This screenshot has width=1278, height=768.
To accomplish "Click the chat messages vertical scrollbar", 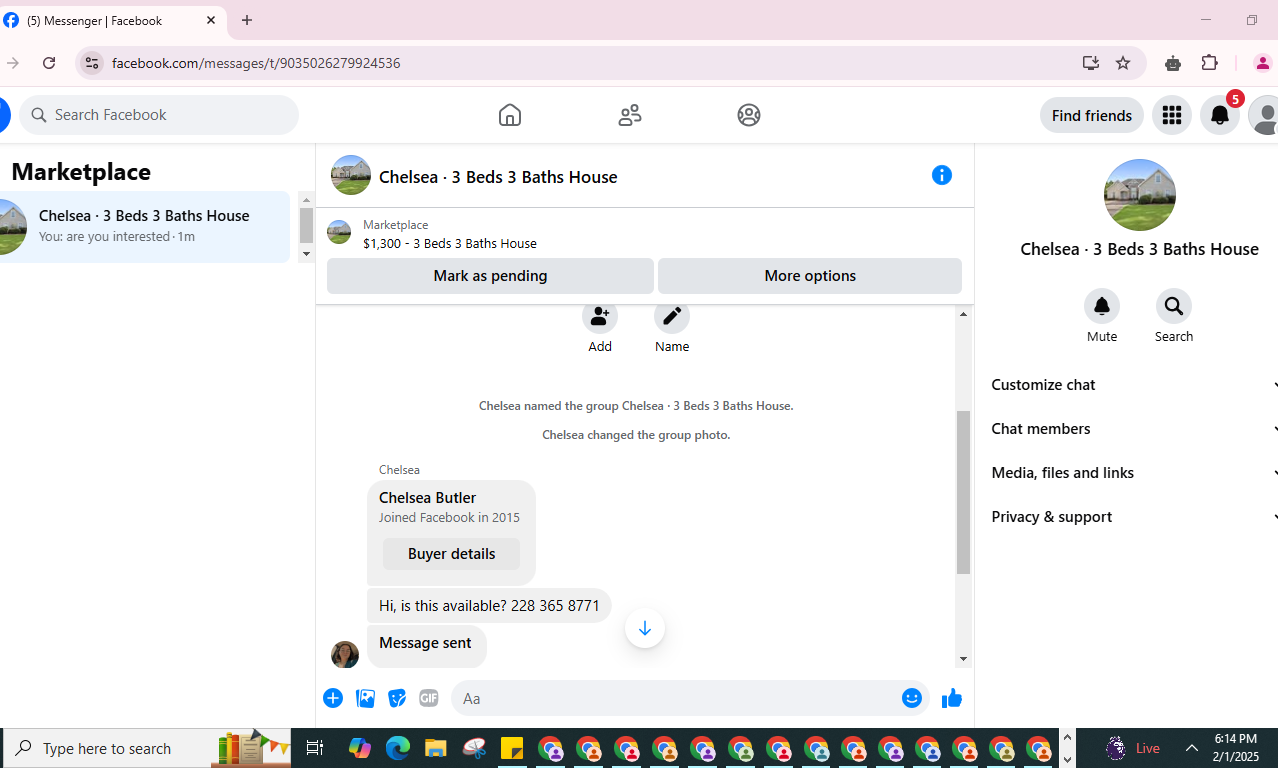I will coord(964,492).
